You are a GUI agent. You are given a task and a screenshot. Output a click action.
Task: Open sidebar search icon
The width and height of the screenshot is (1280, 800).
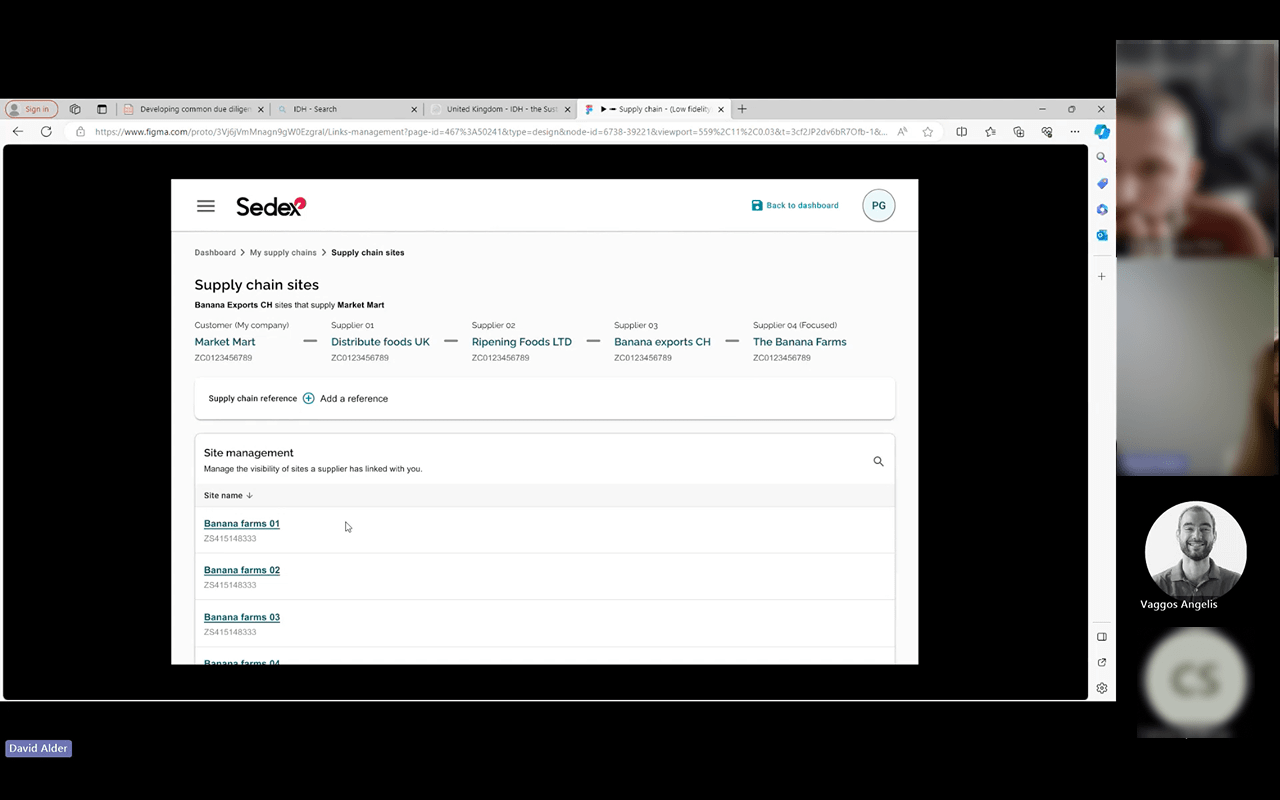pos(1102,157)
